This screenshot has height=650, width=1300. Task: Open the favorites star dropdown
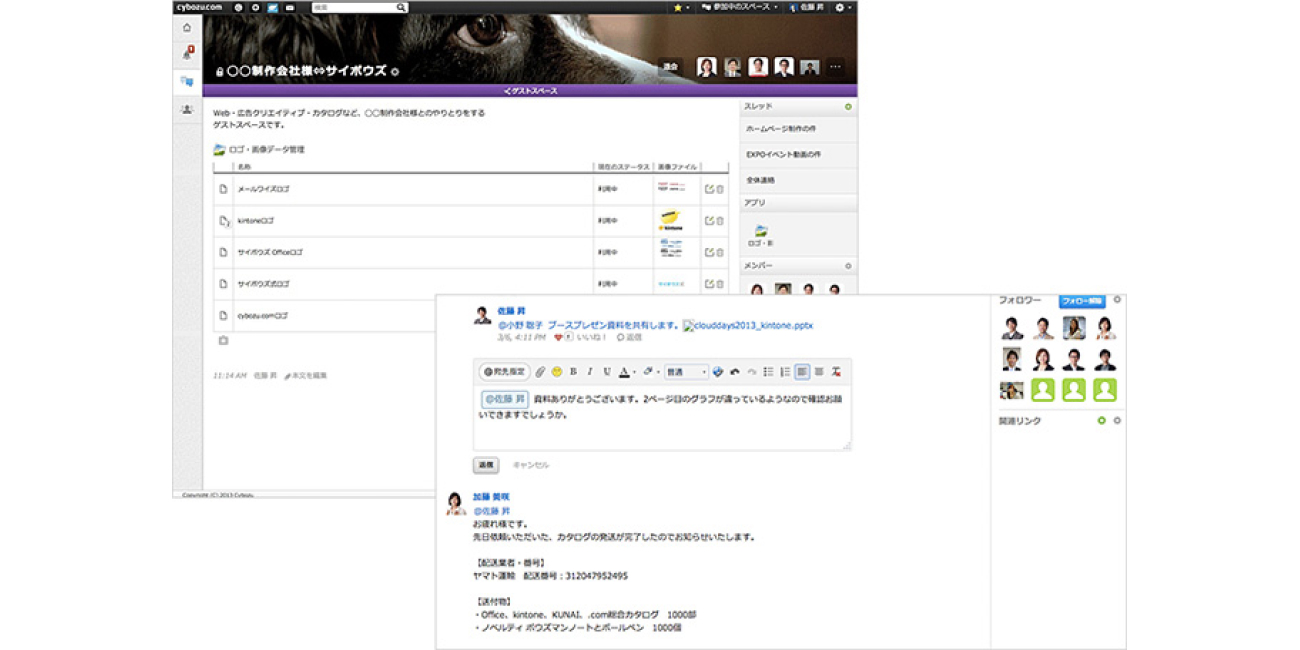click(x=680, y=7)
